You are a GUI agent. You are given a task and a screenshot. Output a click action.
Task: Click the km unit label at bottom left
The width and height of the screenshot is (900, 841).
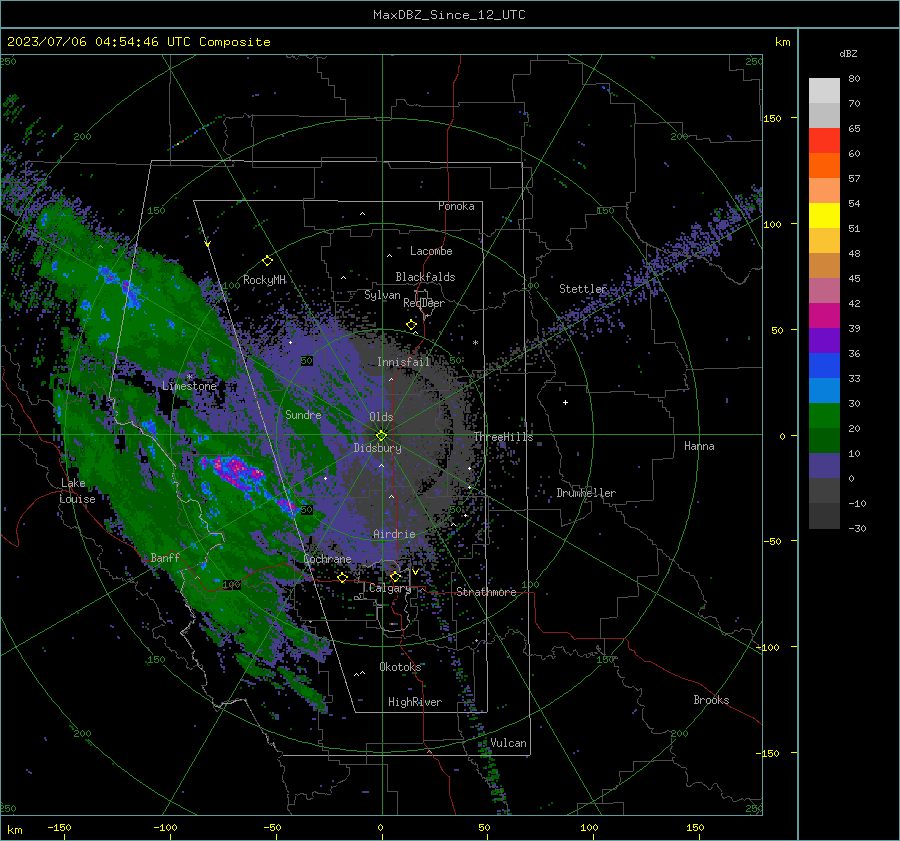[x=14, y=830]
